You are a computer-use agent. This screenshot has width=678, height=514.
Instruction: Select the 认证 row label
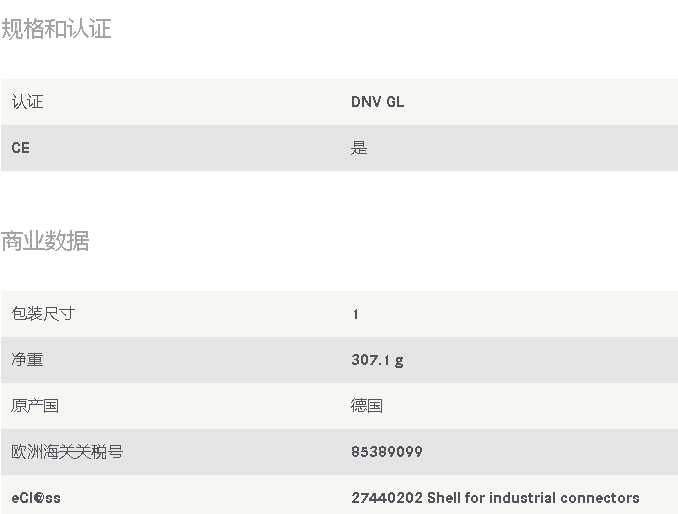coord(27,102)
